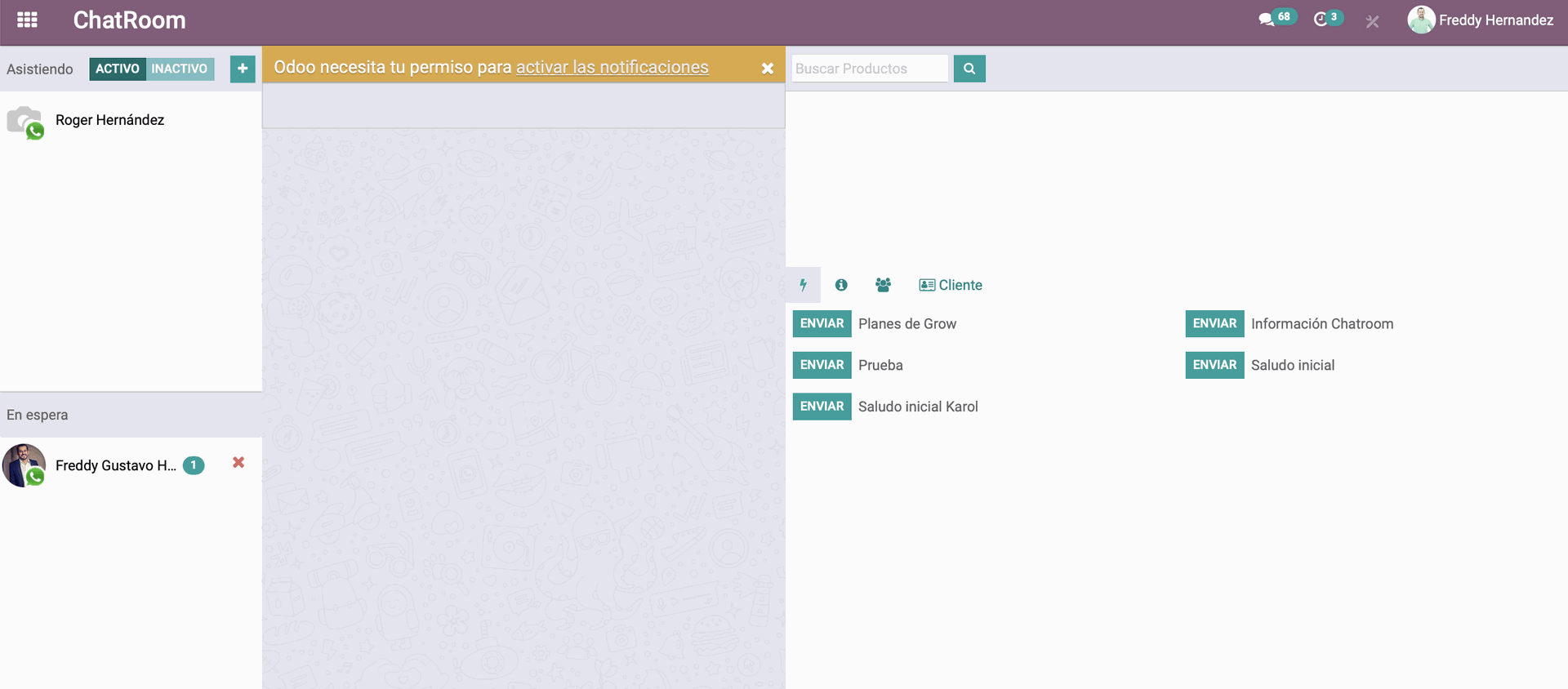Screen dimensions: 1568x689
Task: Switch to the Cliente tab
Action: (x=951, y=285)
